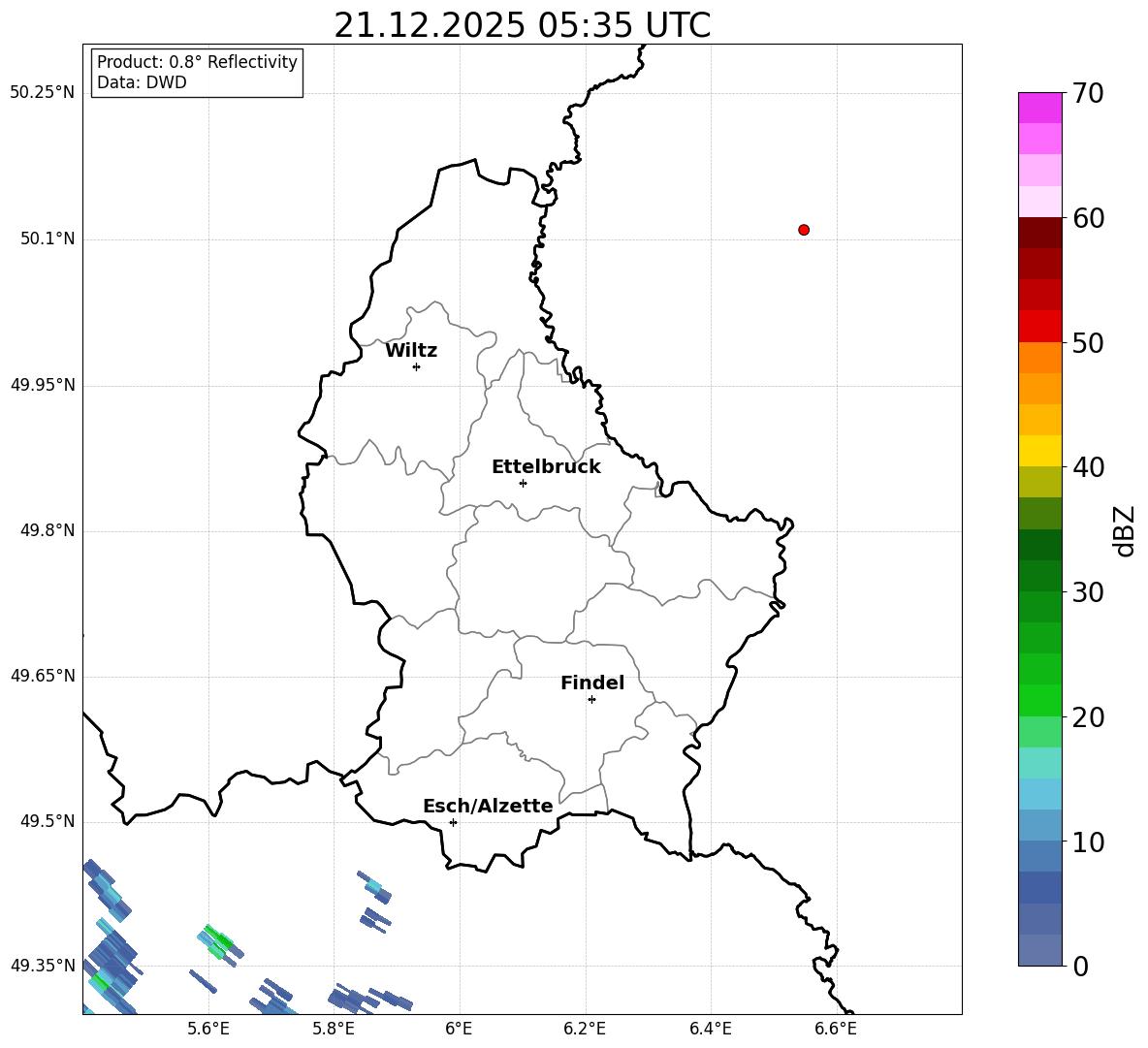
Task: Click the turquoise colorbar swatch
Action: click(x=1039, y=763)
